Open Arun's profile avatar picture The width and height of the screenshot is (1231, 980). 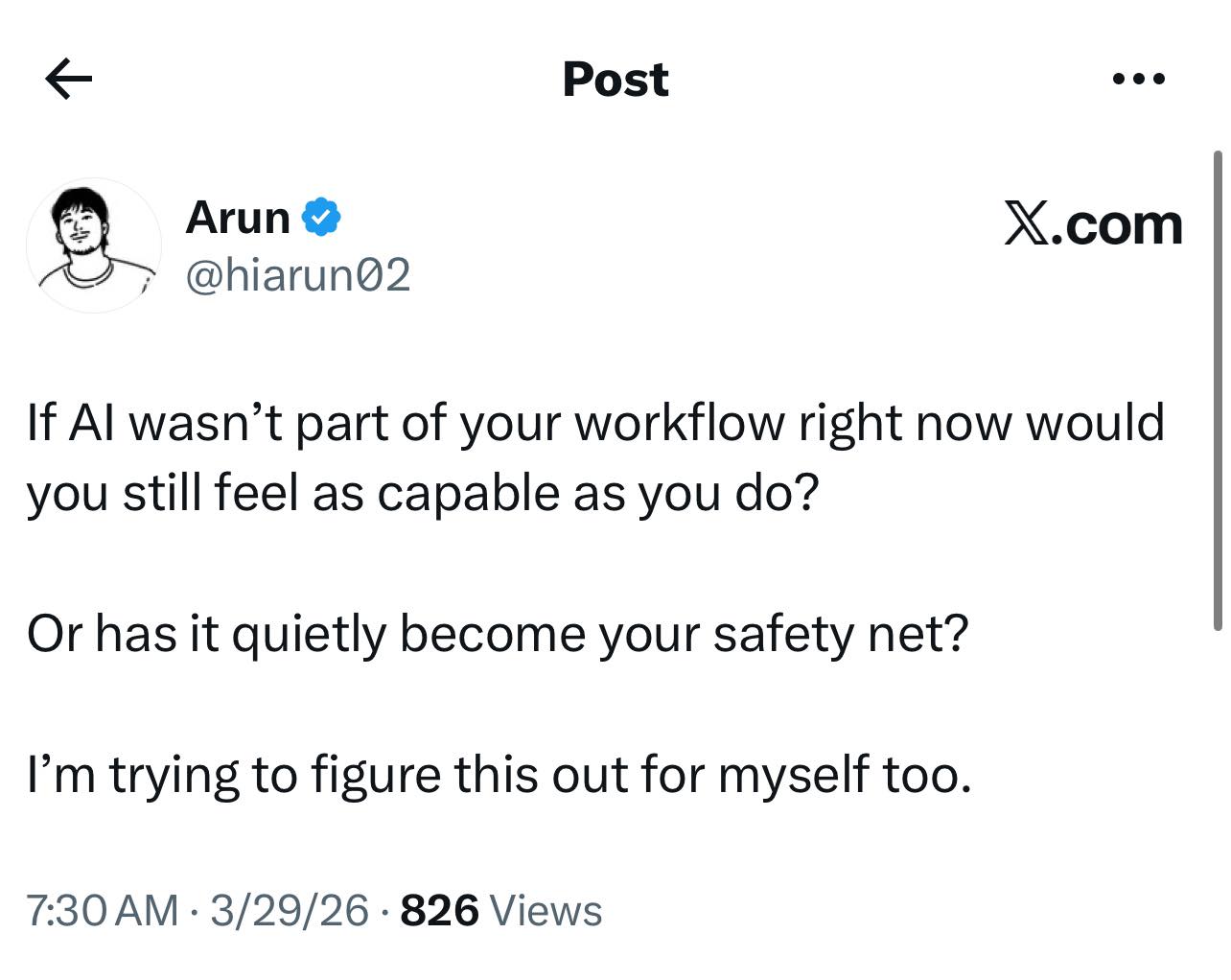pos(93,245)
